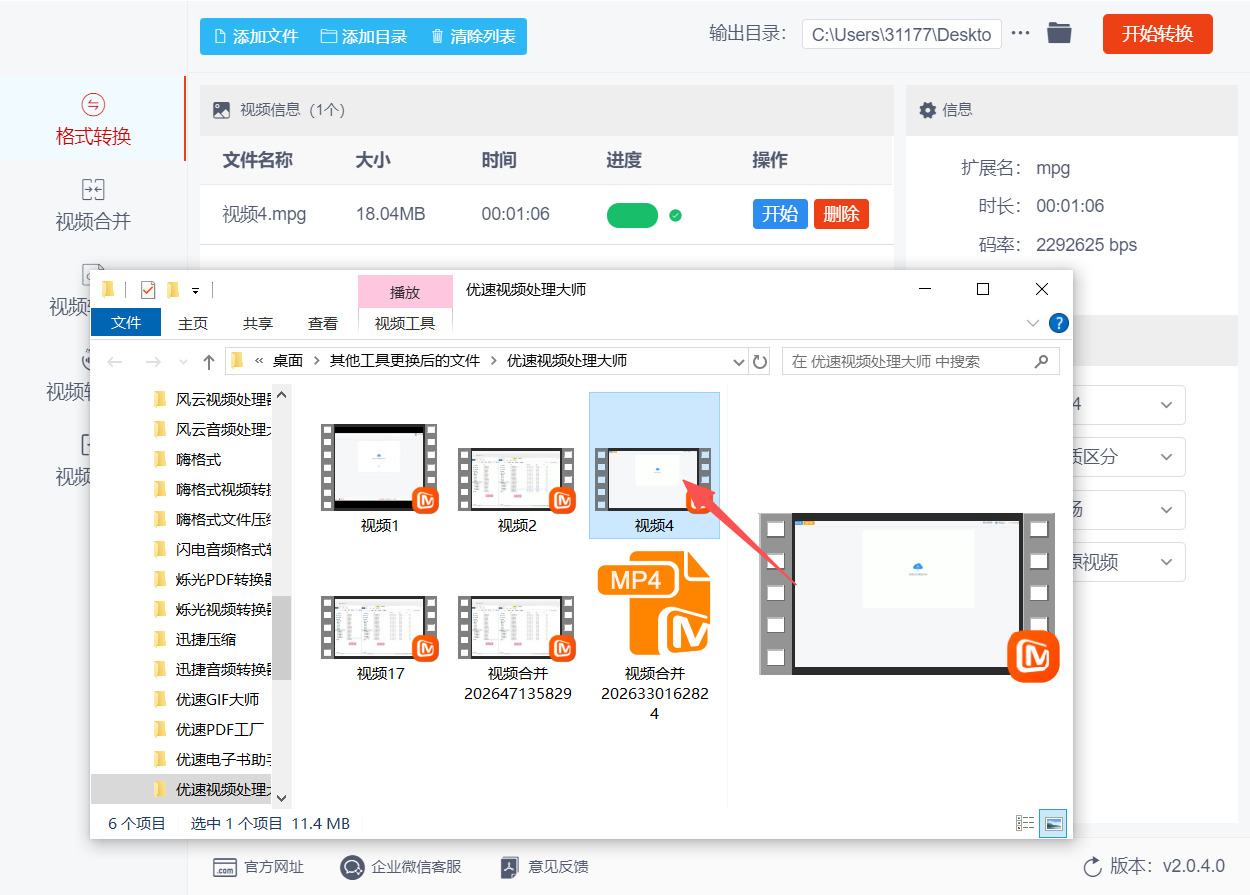Switch to large icons view in status bar
The image size is (1250, 895).
1053,823
